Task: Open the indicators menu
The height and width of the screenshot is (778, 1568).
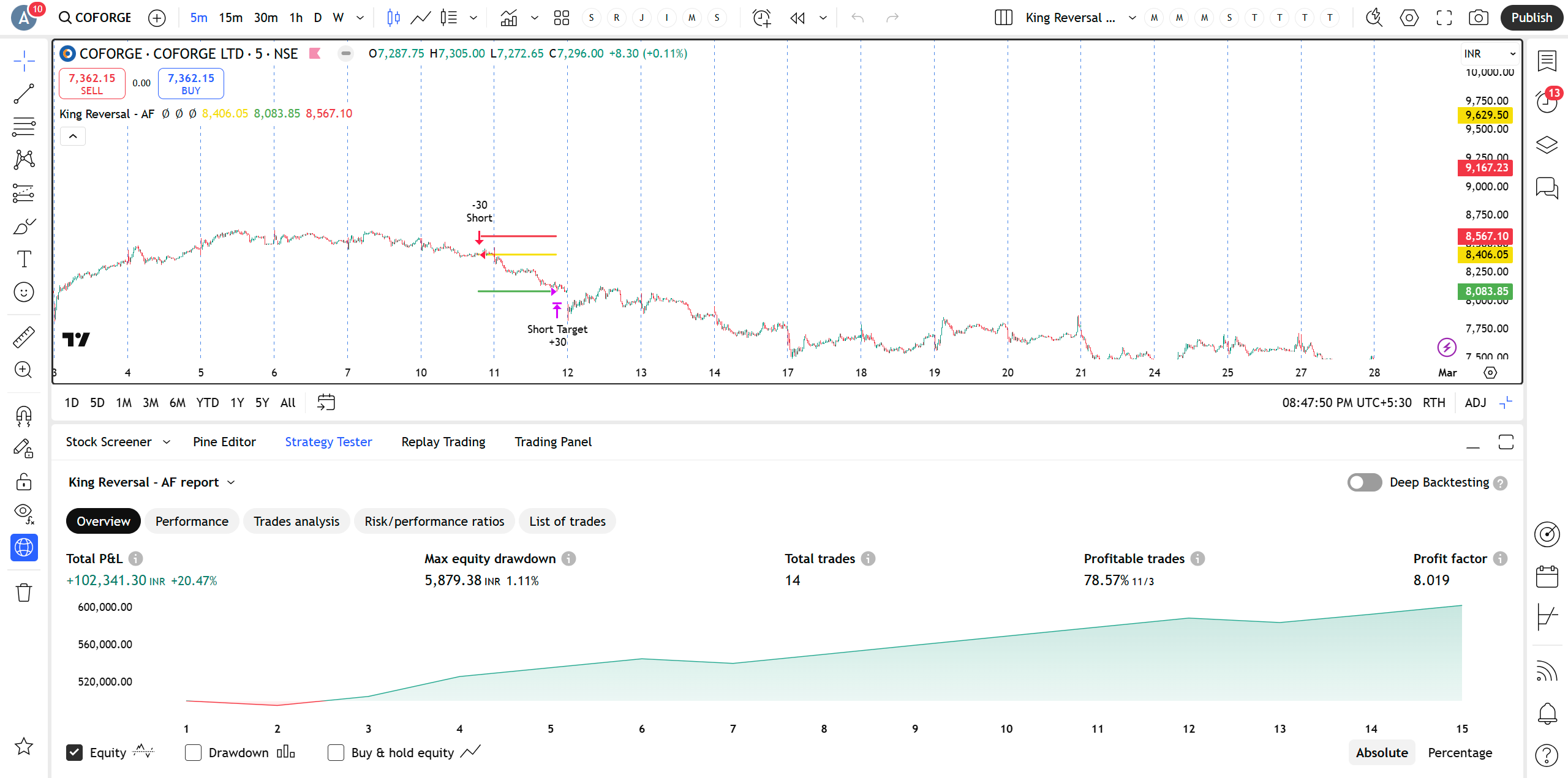Action: coord(509,18)
